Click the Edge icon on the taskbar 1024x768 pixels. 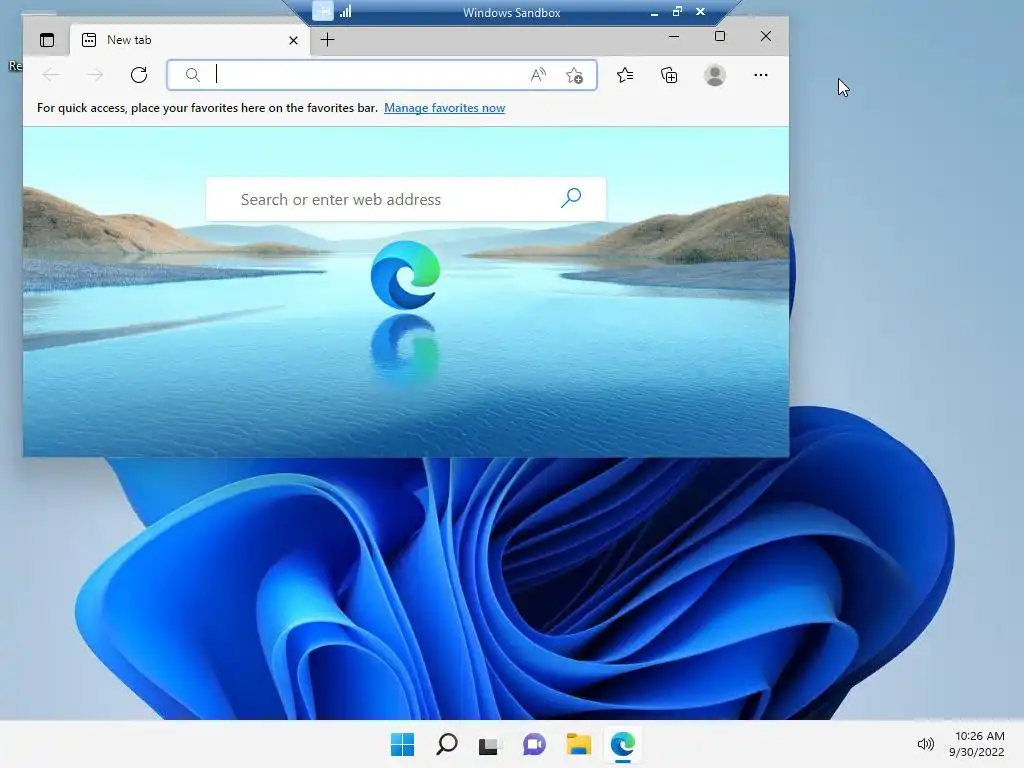(x=622, y=744)
